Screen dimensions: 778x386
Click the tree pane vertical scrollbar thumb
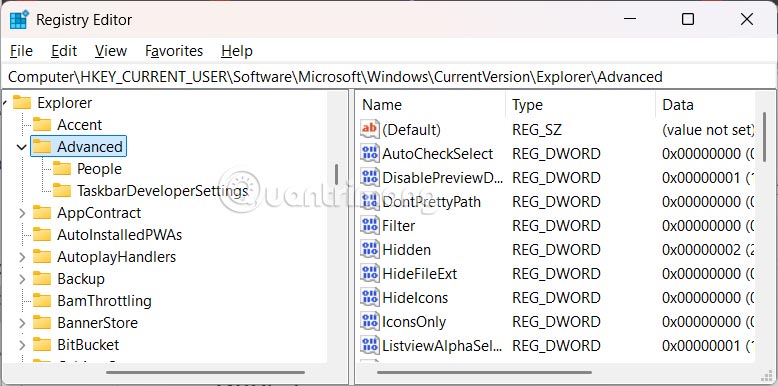pos(336,174)
